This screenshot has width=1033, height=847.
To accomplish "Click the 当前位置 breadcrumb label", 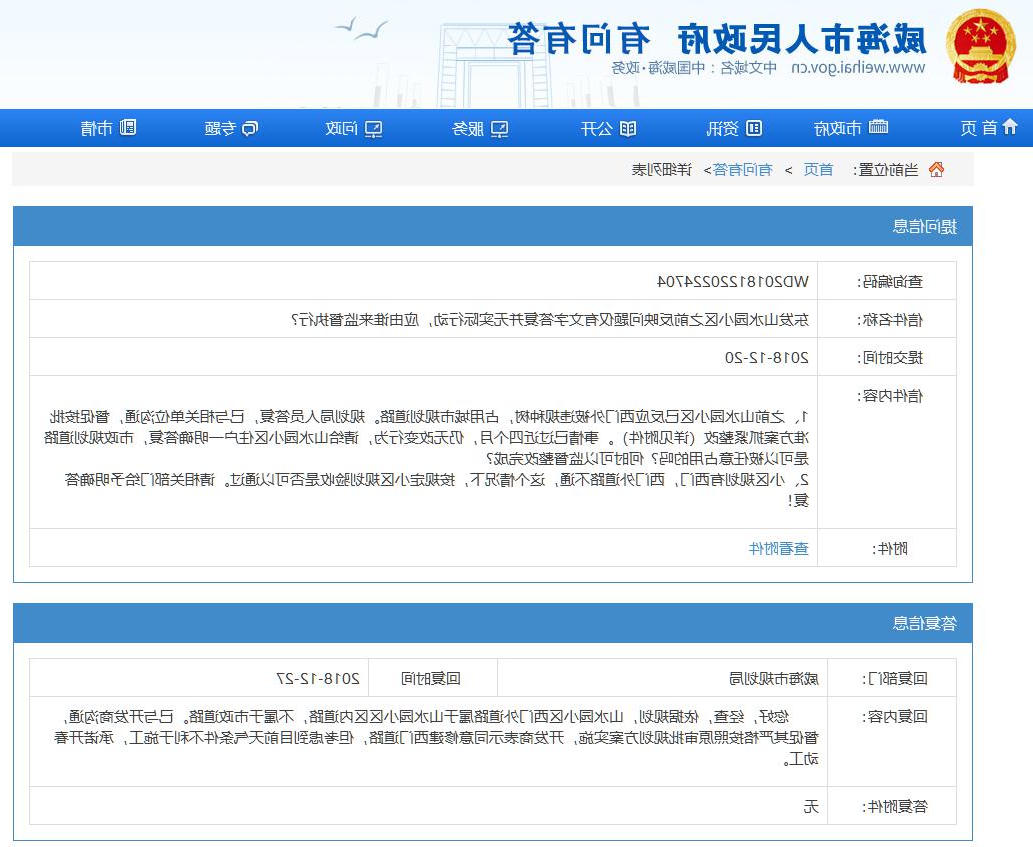I will 886,170.
